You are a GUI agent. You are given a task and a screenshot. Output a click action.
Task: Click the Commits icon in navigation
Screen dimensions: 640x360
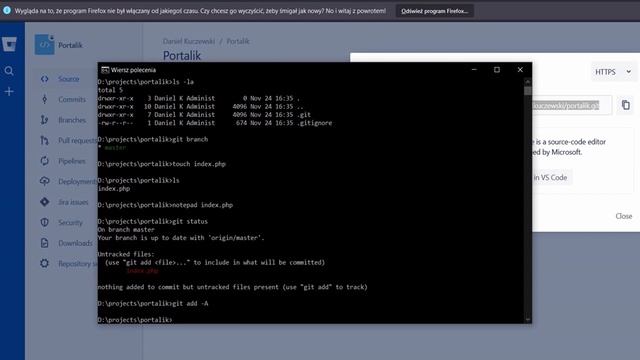44,99
